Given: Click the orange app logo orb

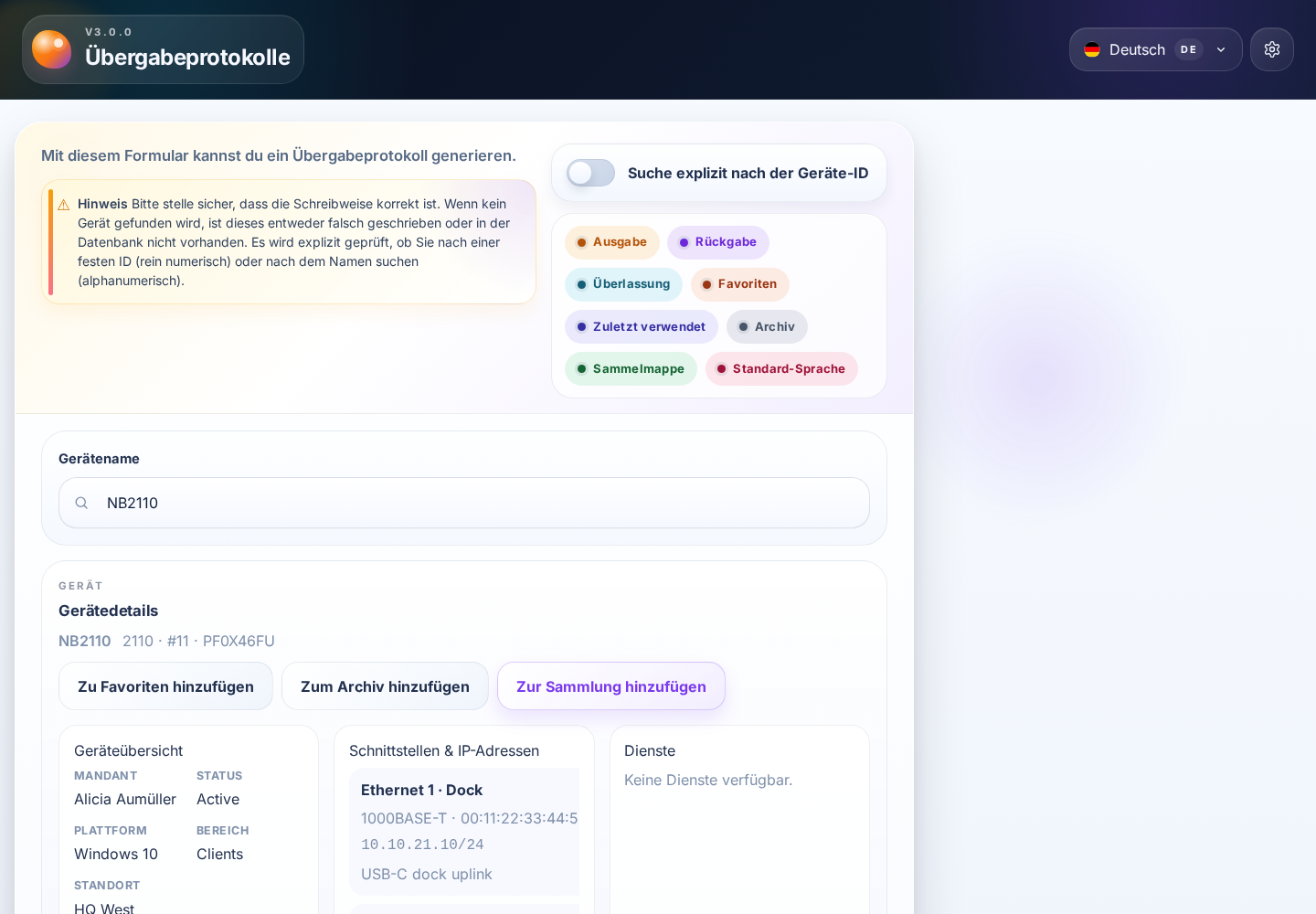Looking at the screenshot, I should [51, 49].
